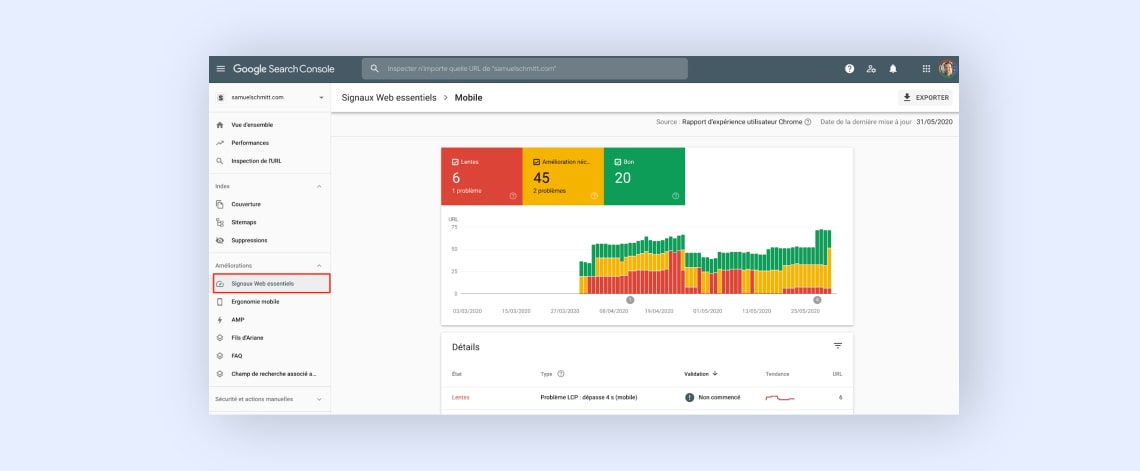Image resolution: width=1140 pixels, height=471 pixels.
Task: Toggle the Amélioration nécessaire checkbox
Action: (x=537, y=162)
